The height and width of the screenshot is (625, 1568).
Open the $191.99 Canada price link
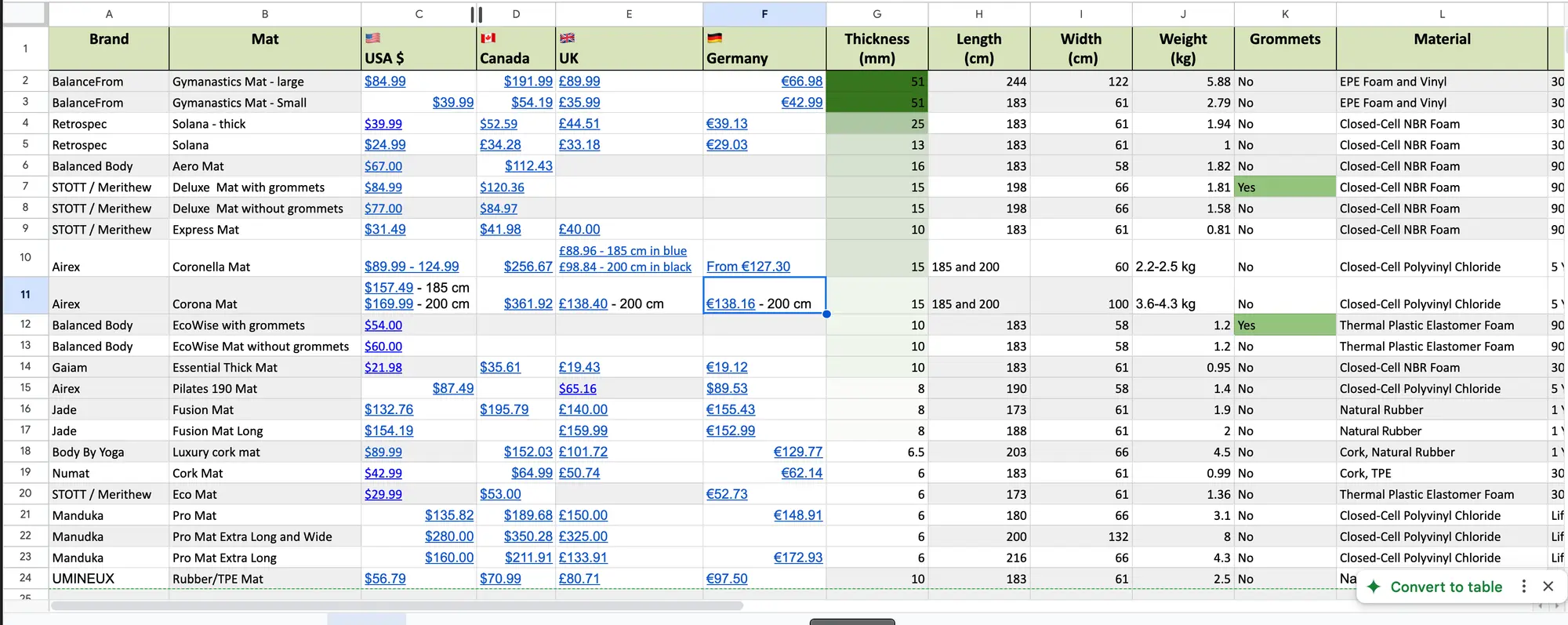click(x=528, y=82)
